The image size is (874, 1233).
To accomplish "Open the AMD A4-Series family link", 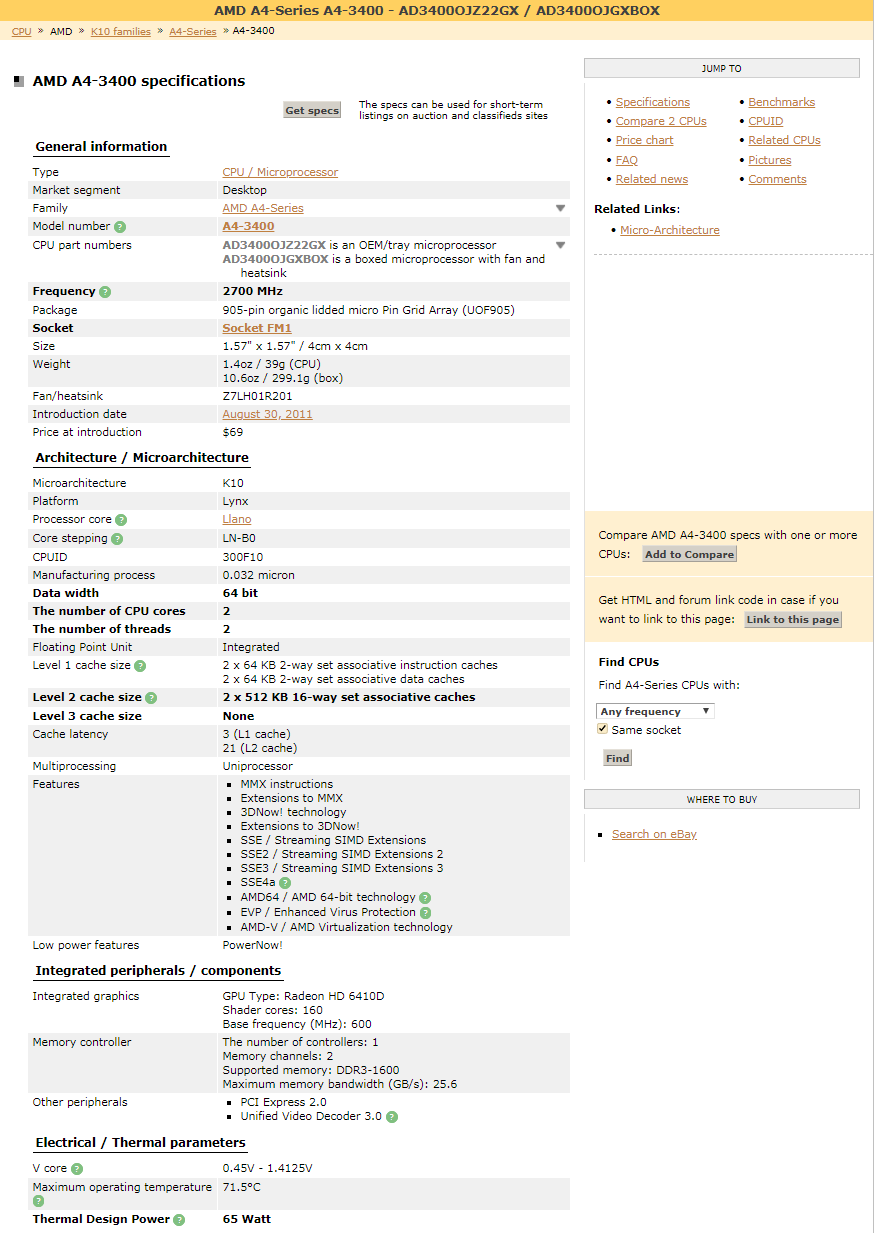I will pyautogui.click(x=263, y=208).
